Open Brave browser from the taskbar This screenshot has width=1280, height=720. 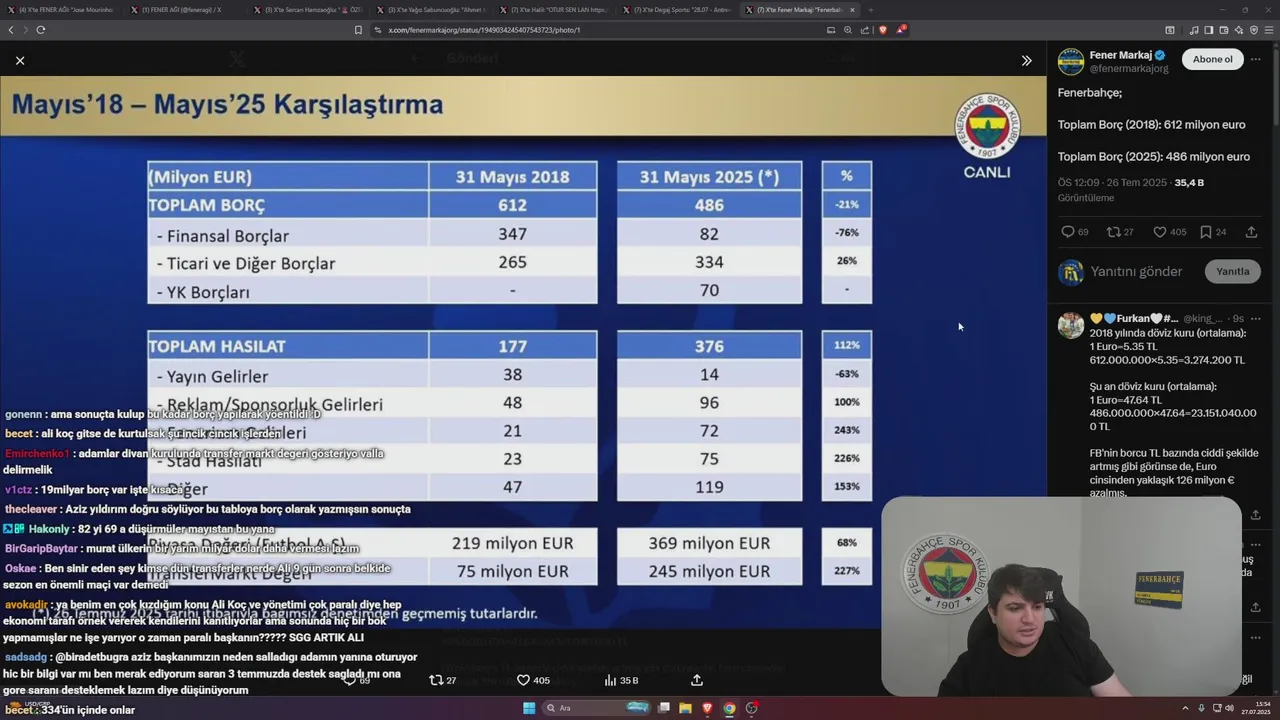pos(707,708)
